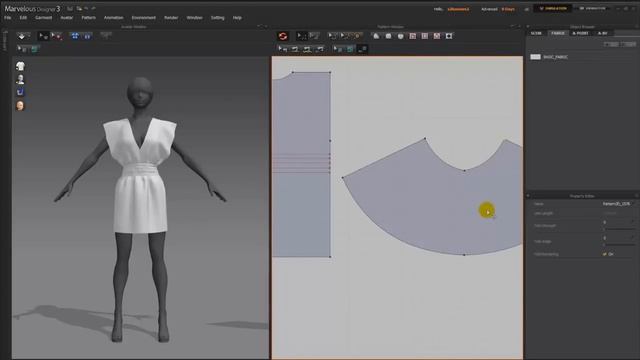Click the arrow icon left of green 3D icon

(22, 49)
